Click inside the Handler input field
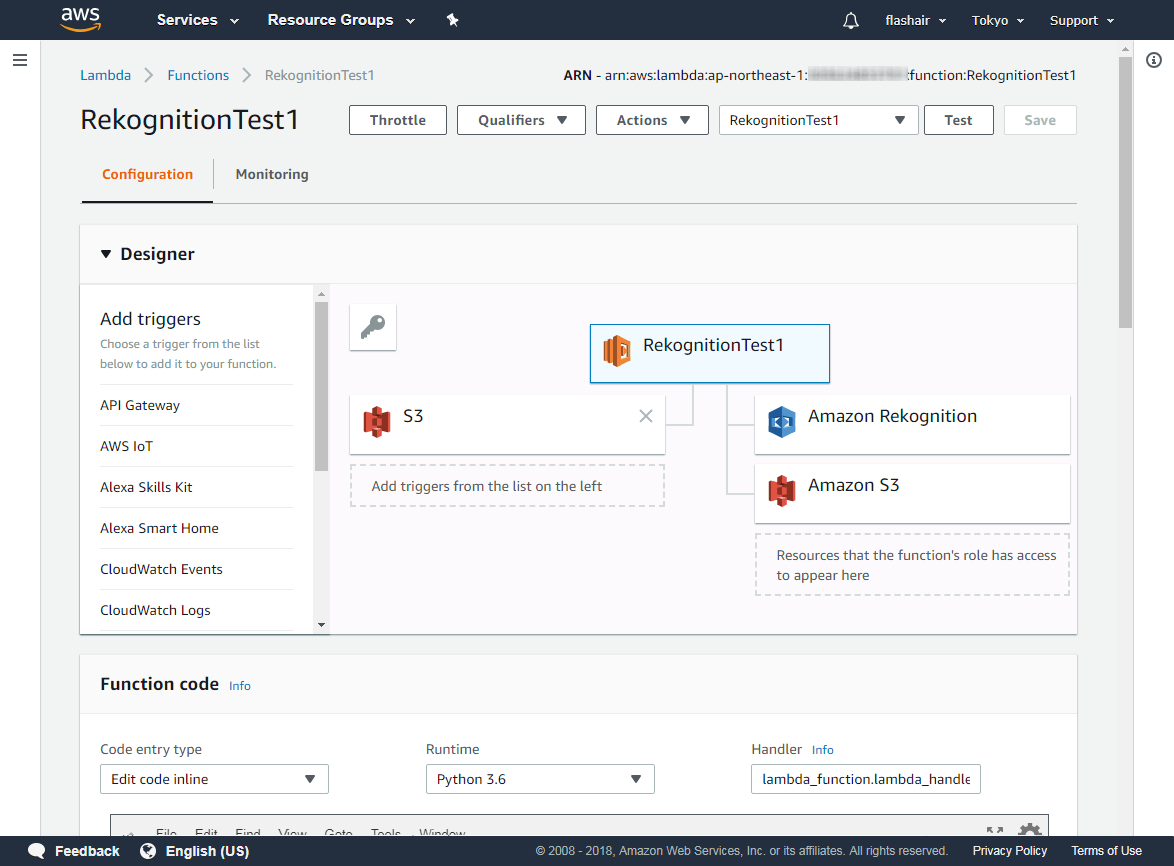The width and height of the screenshot is (1174, 866). (x=865, y=778)
